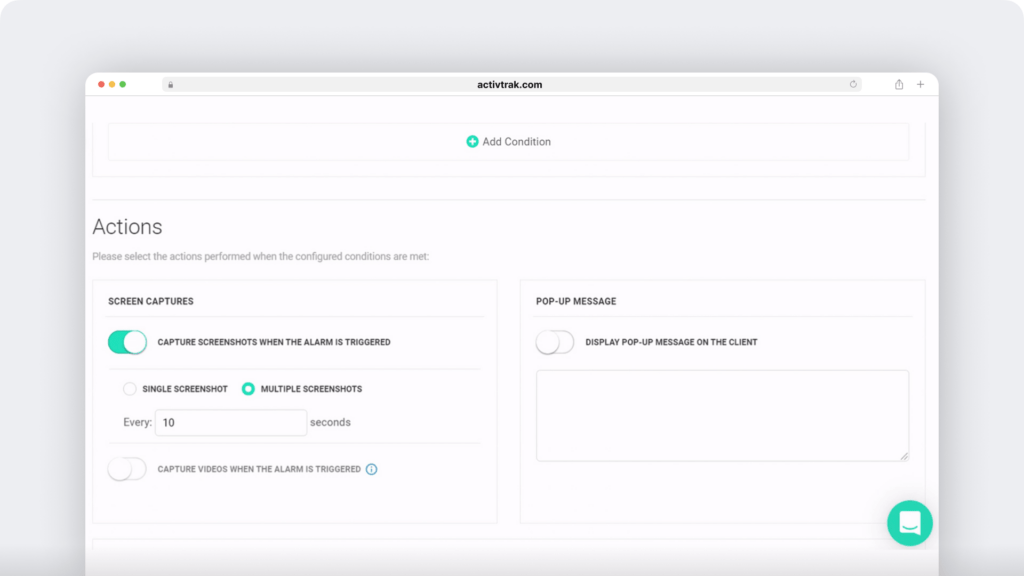The image size is (1024, 576).
Task: Click the Add Condition label text
Action: point(516,141)
